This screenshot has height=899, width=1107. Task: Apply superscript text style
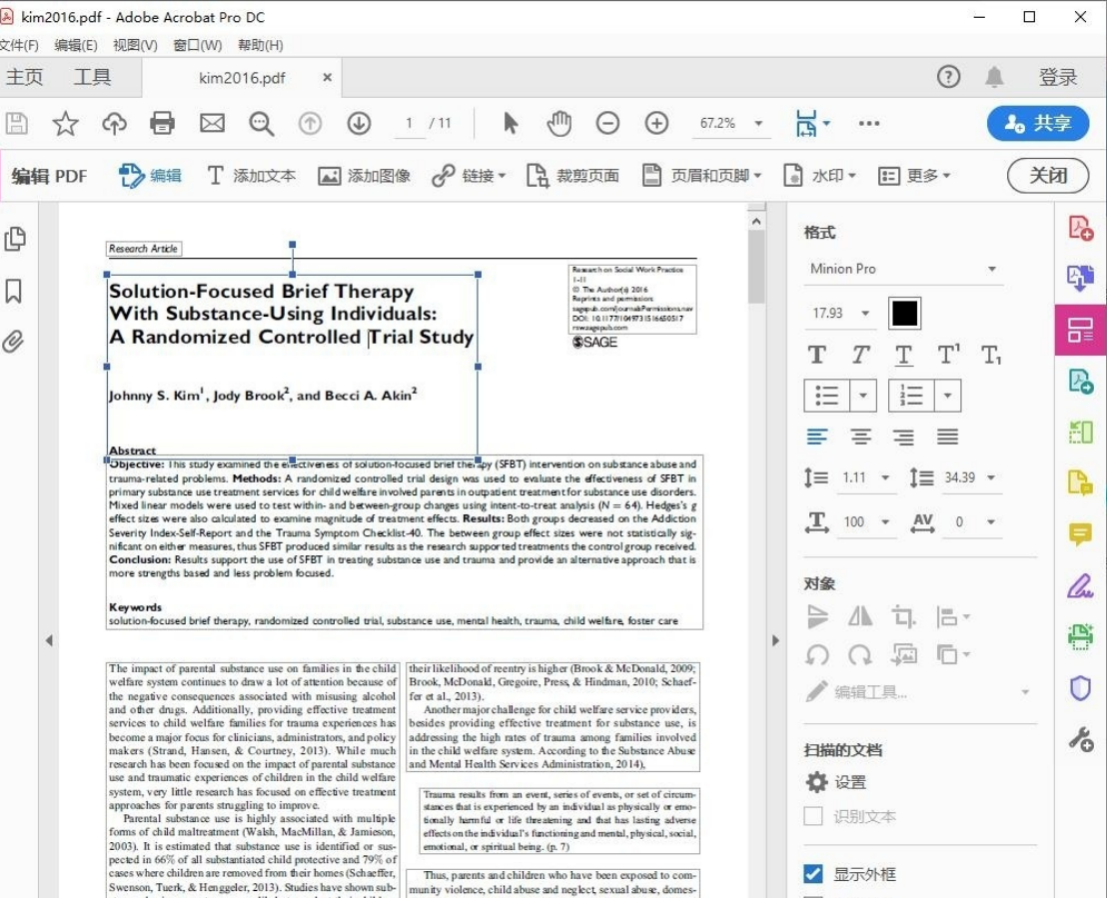948,355
